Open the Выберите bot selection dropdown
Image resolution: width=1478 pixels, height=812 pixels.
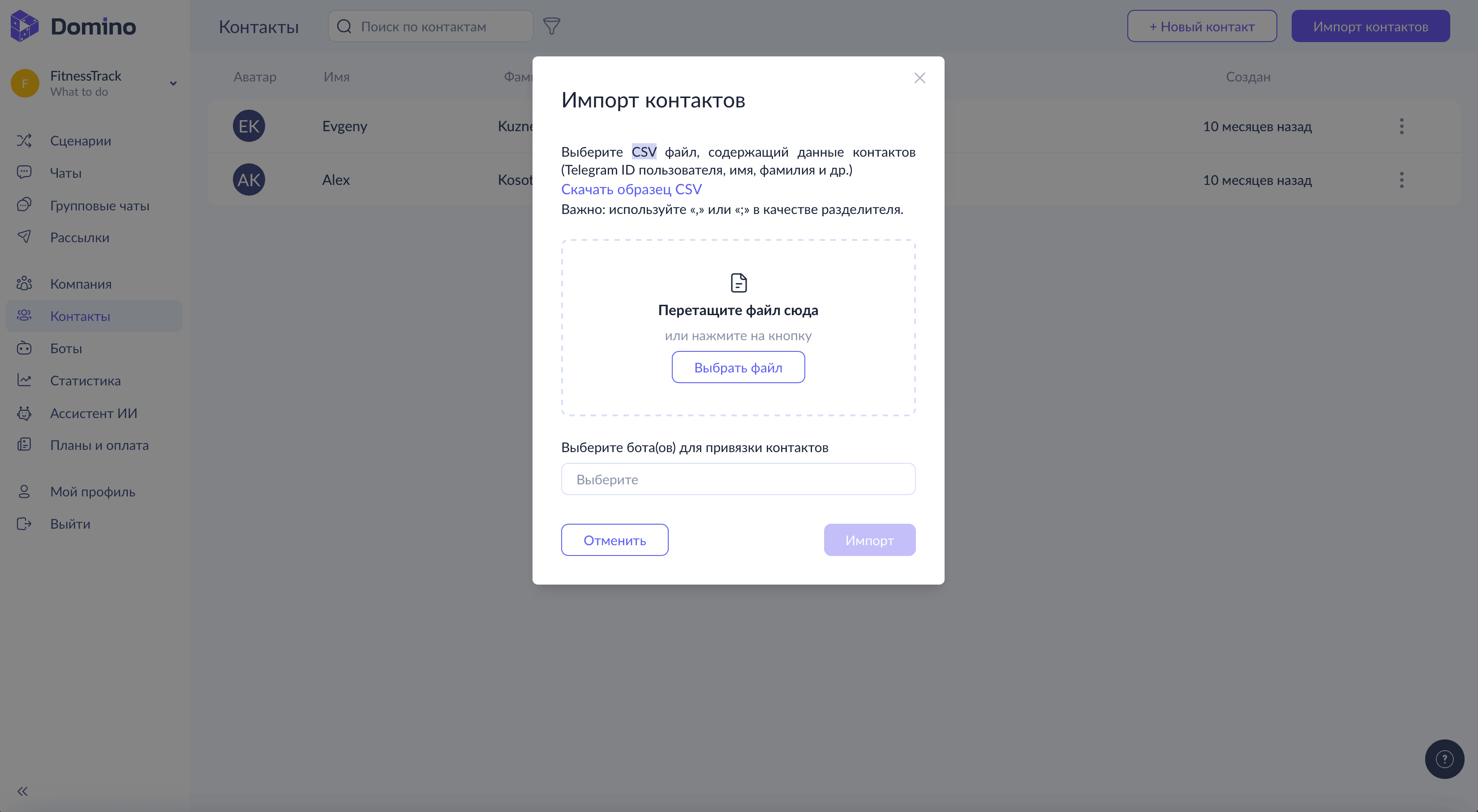pyautogui.click(x=738, y=479)
